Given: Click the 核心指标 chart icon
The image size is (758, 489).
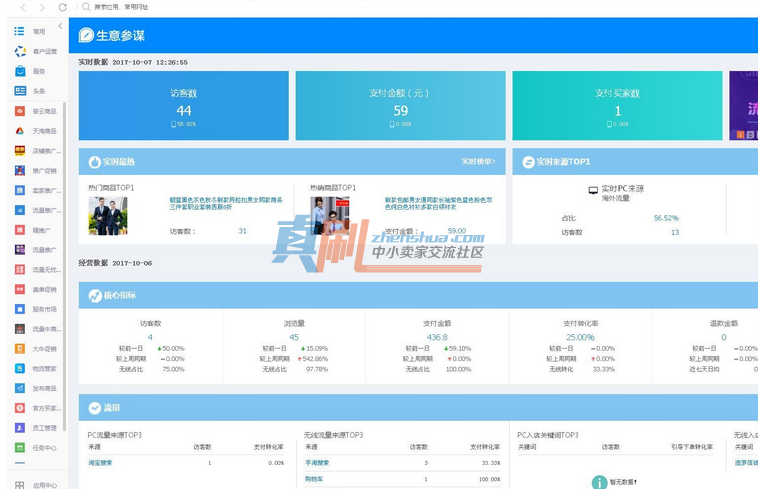Looking at the screenshot, I should click(95, 295).
